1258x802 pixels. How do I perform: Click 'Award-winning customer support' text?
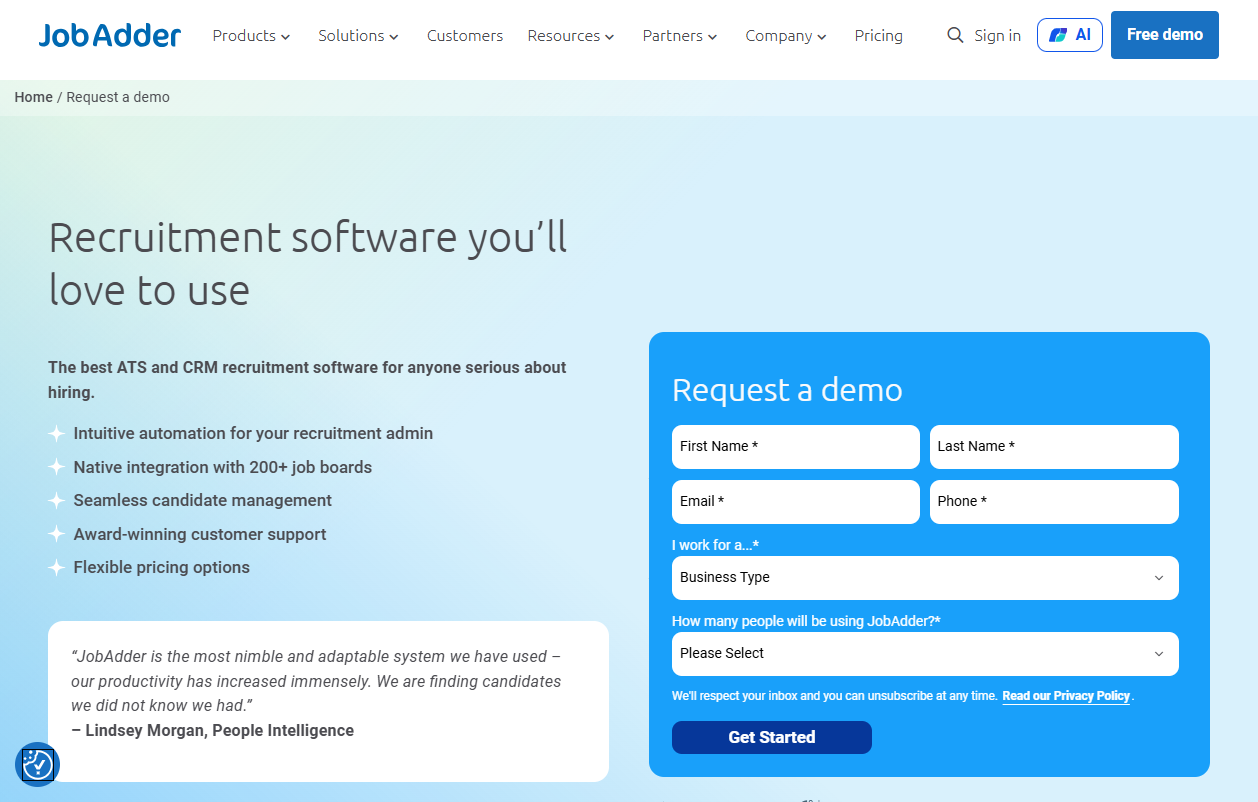click(x=200, y=534)
